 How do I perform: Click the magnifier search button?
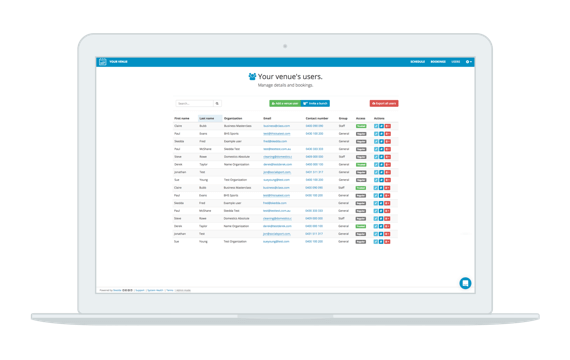(217, 104)
